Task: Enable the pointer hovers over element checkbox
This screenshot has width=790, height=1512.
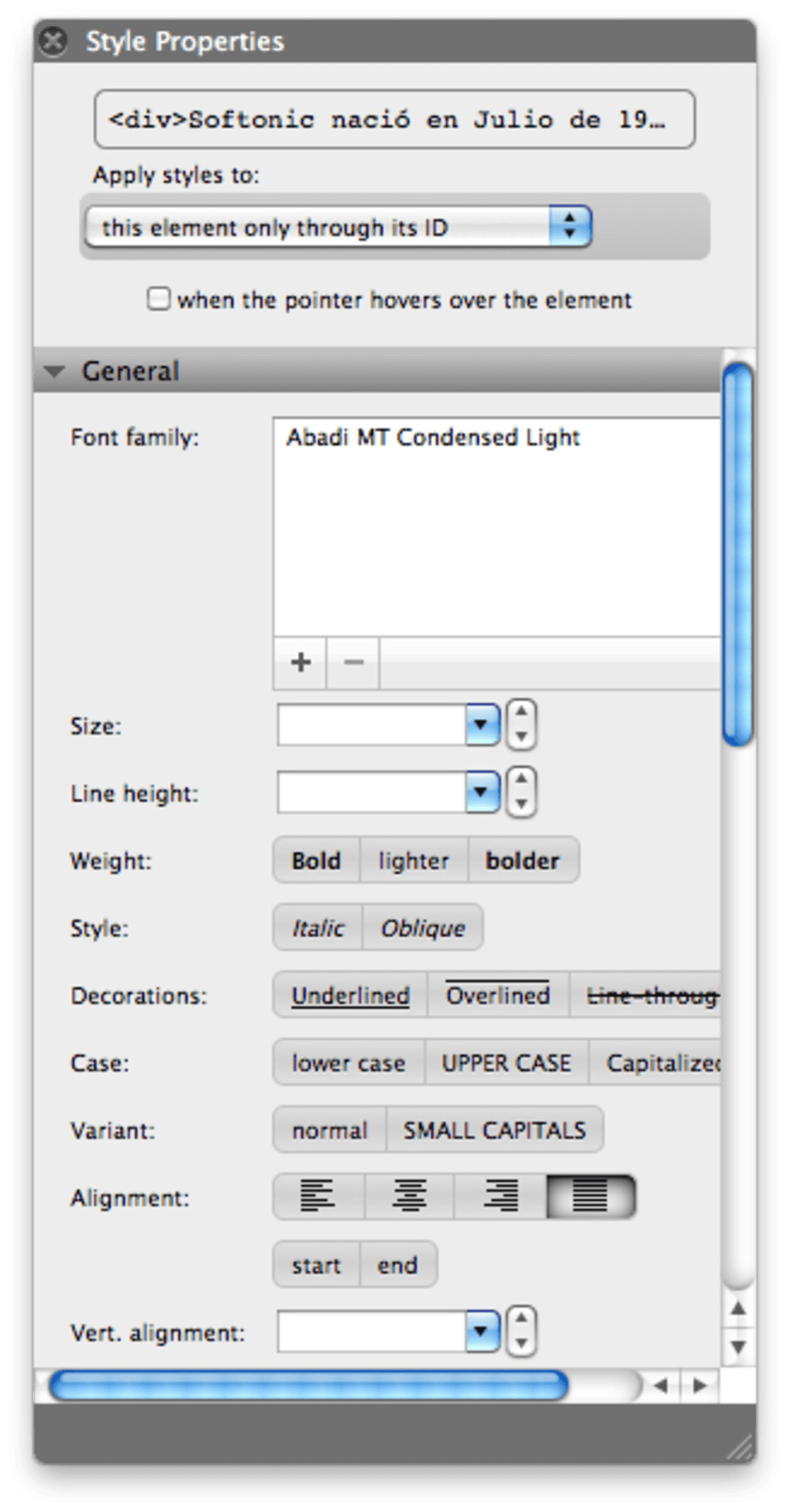Action: tap(159, 299)
